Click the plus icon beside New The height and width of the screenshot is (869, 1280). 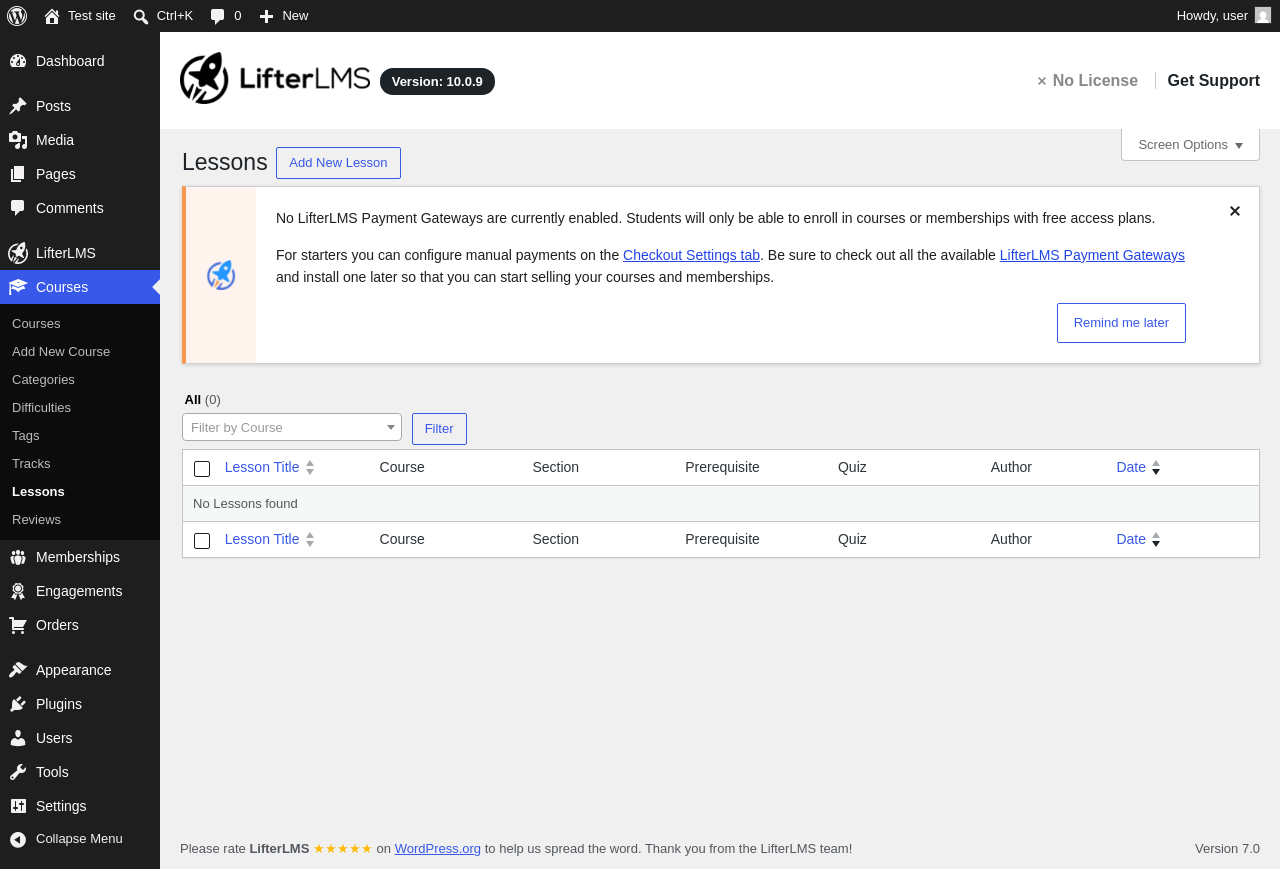(x=266, y=16)
